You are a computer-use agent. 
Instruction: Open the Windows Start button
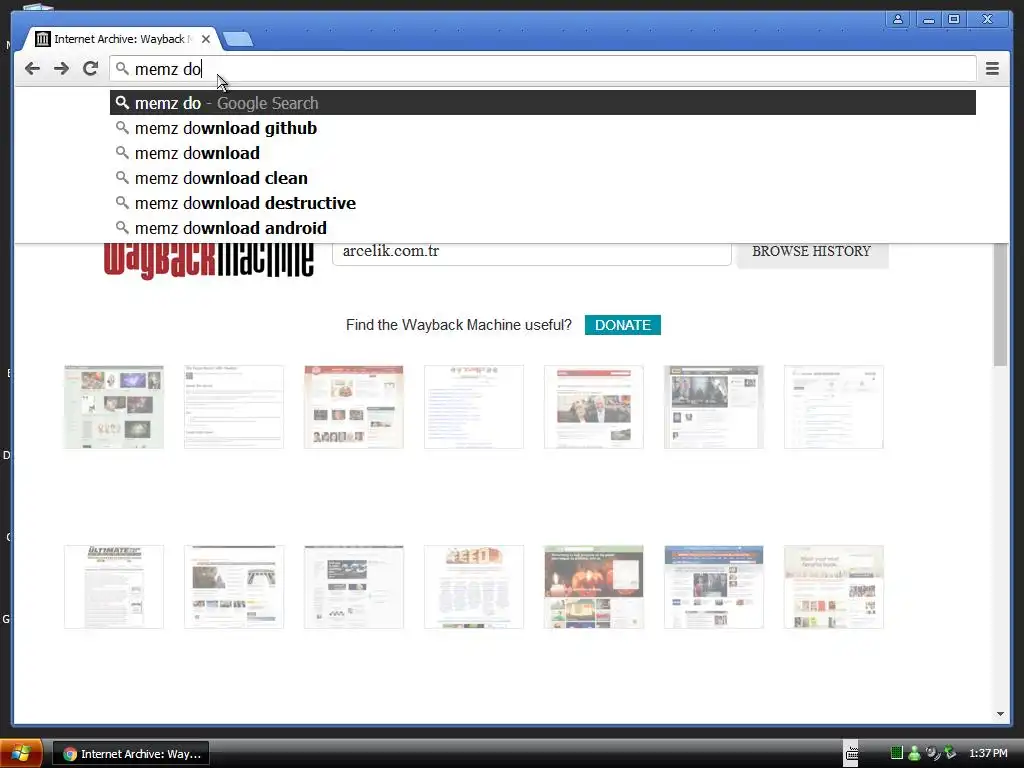tap(21, 754)
